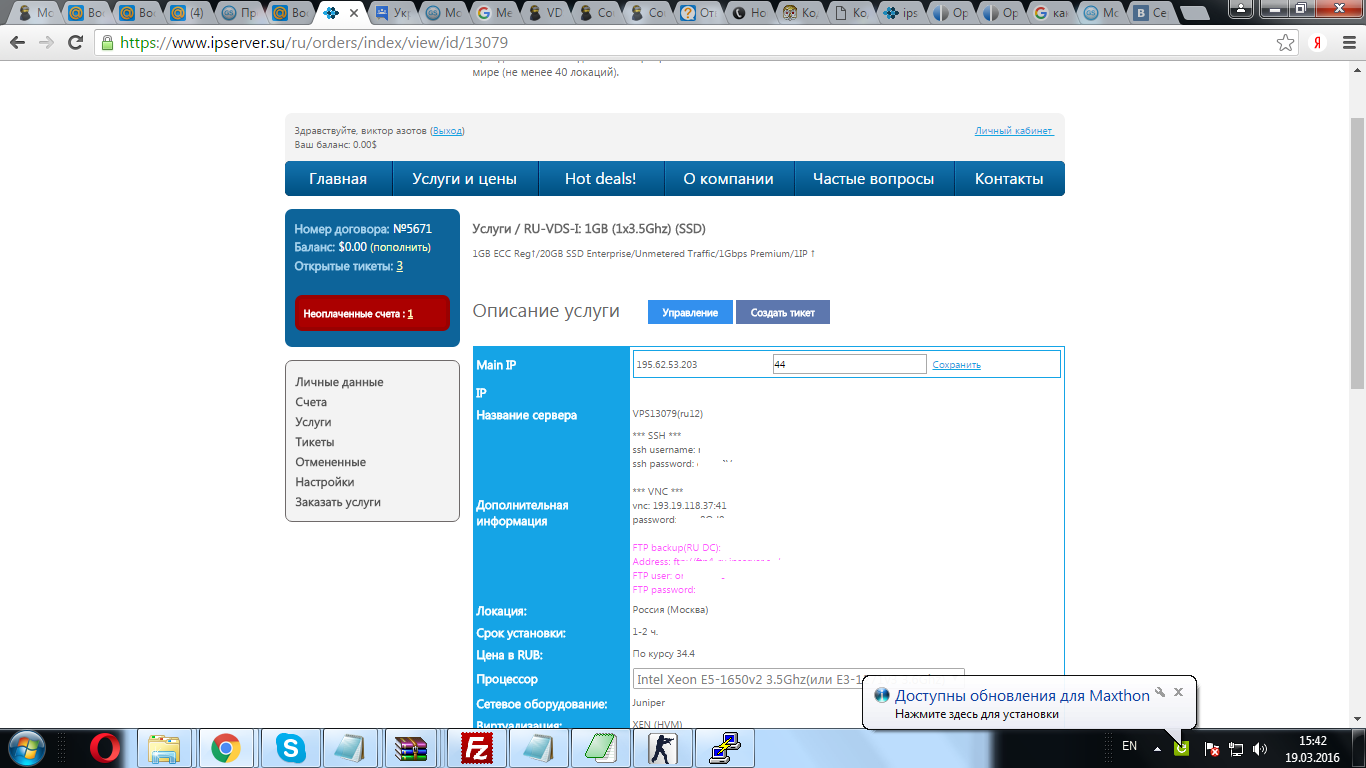
Task: Show hidden system tray icons
Action: tap(1158, 748)
